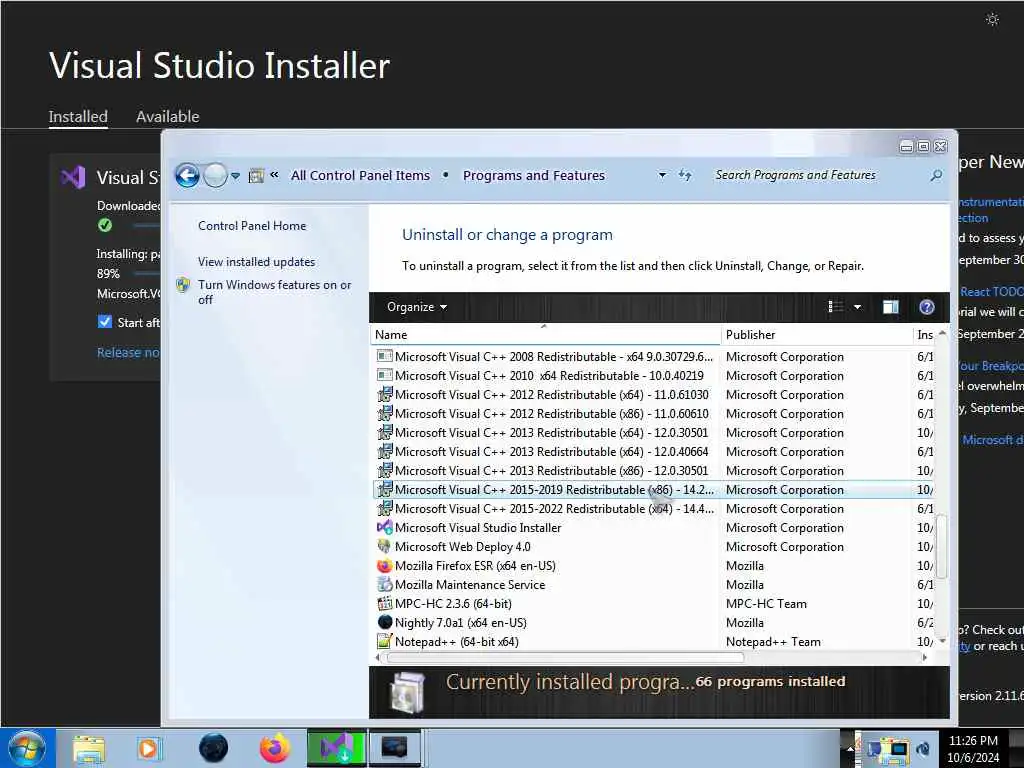Click the Microsoft Visual Studio Installer program icon
The image size is (1024, 768).
tap(385, 527)
